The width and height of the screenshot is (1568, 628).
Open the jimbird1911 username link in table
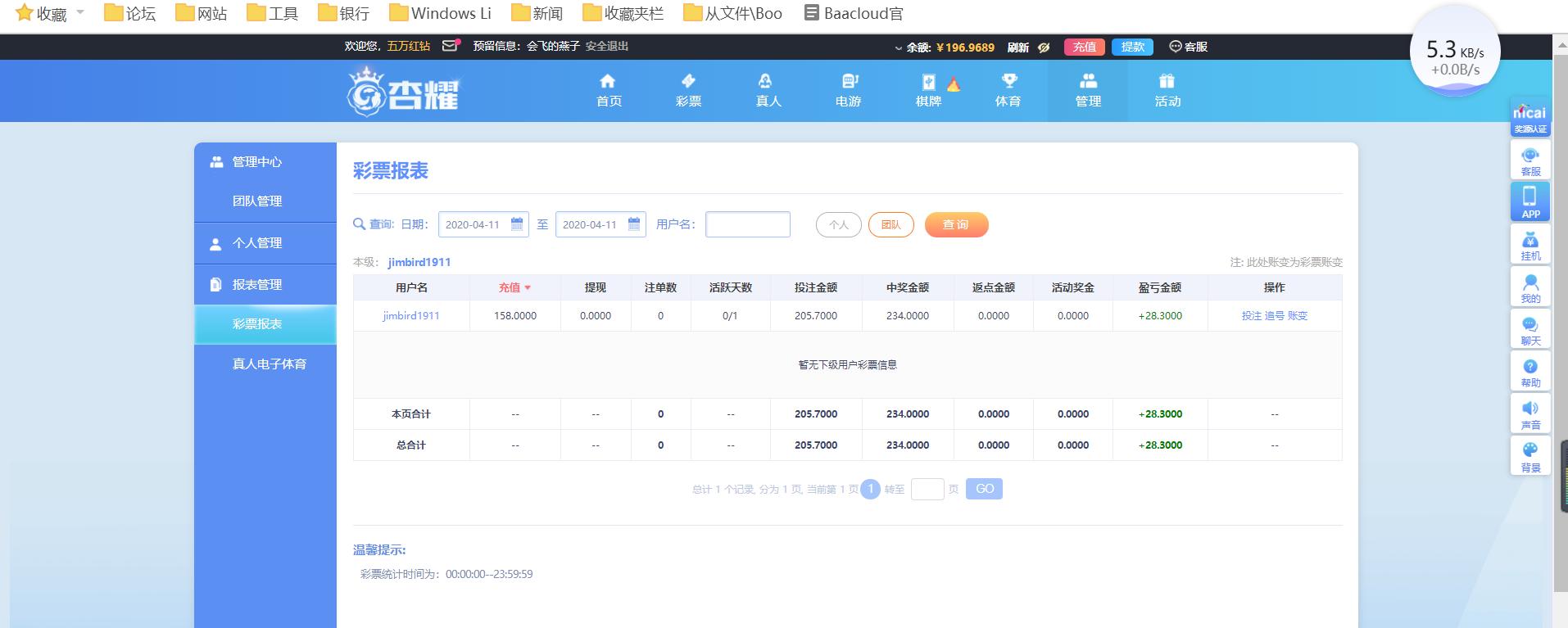coord(411,316)
